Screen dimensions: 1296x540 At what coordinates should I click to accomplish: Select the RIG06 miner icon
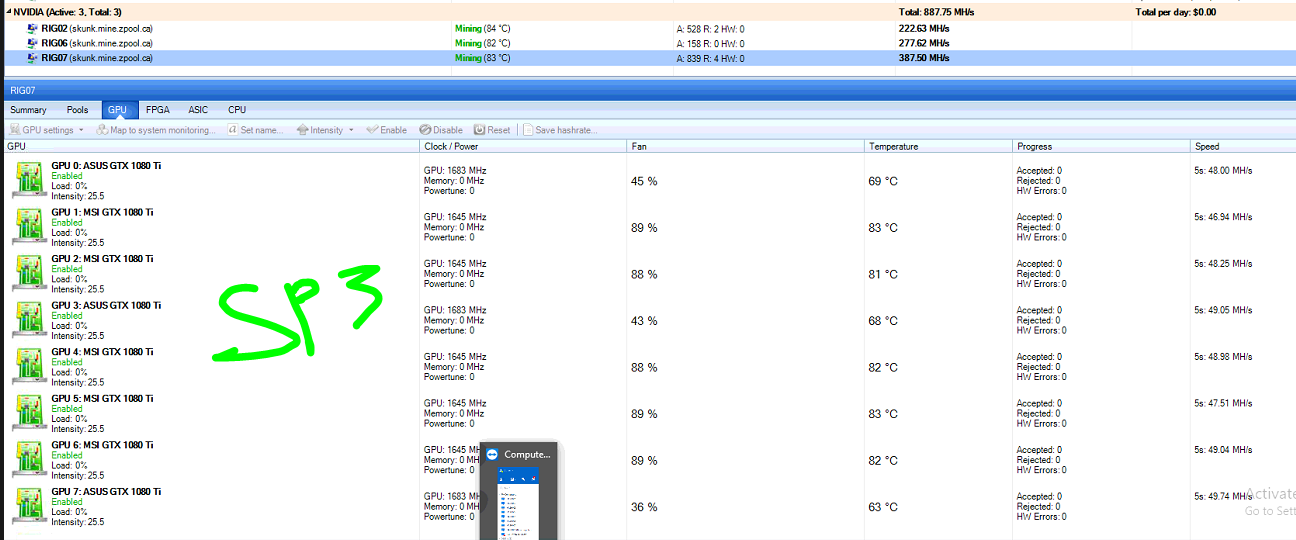(x=34, y=43)
